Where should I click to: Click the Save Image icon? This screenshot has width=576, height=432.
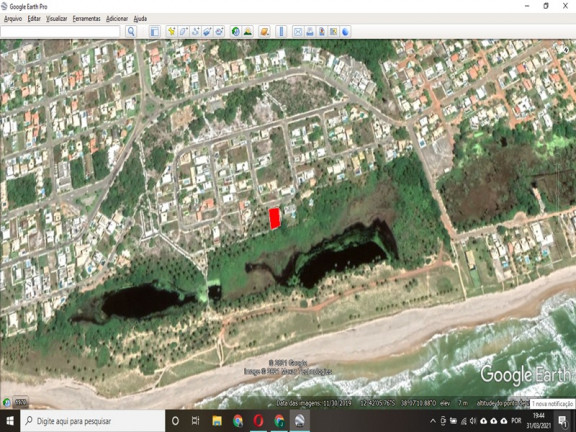pos(321,32)
